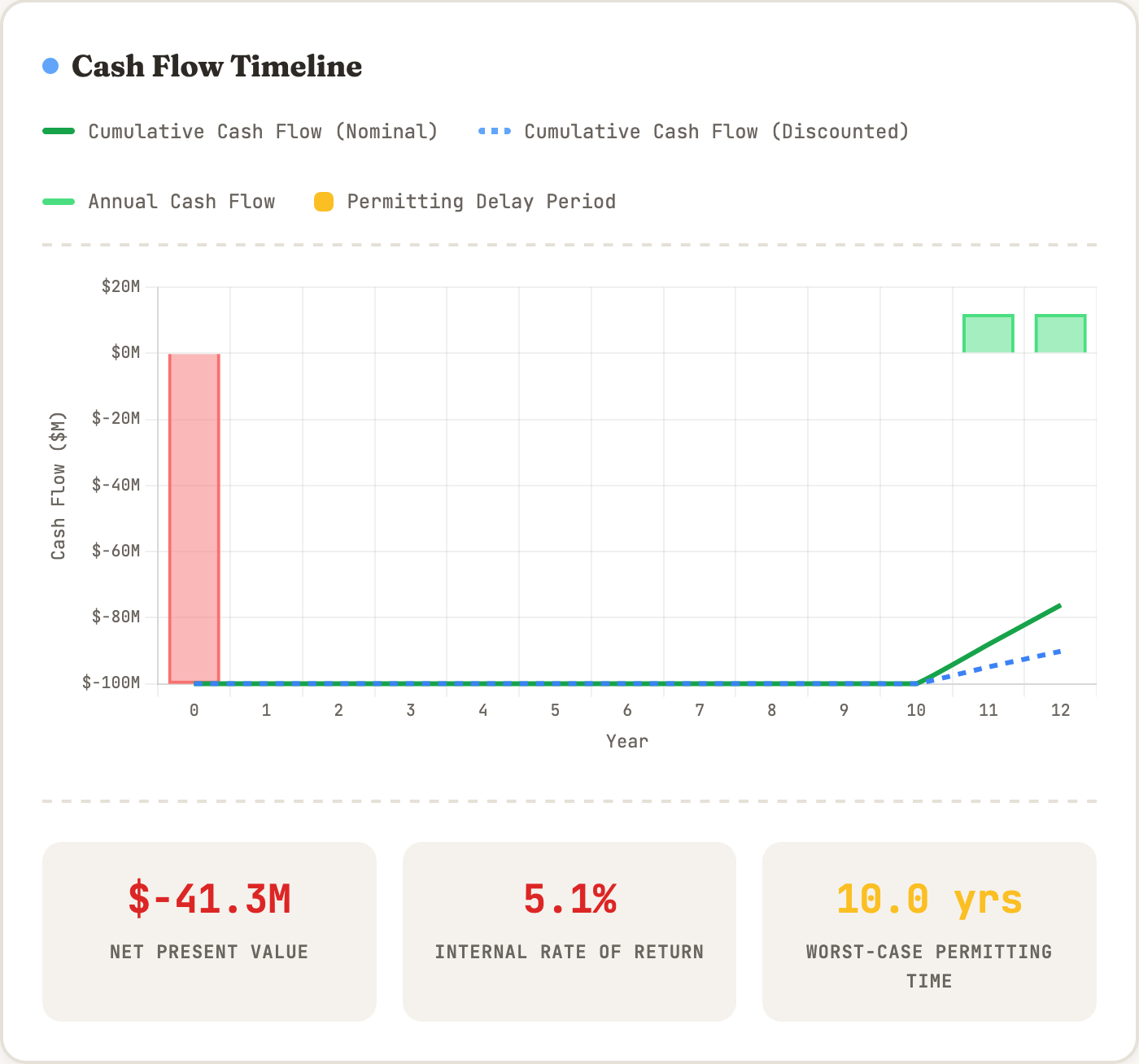
Task: Click the $-41.3M value text
Action: [x=209, y=900]
